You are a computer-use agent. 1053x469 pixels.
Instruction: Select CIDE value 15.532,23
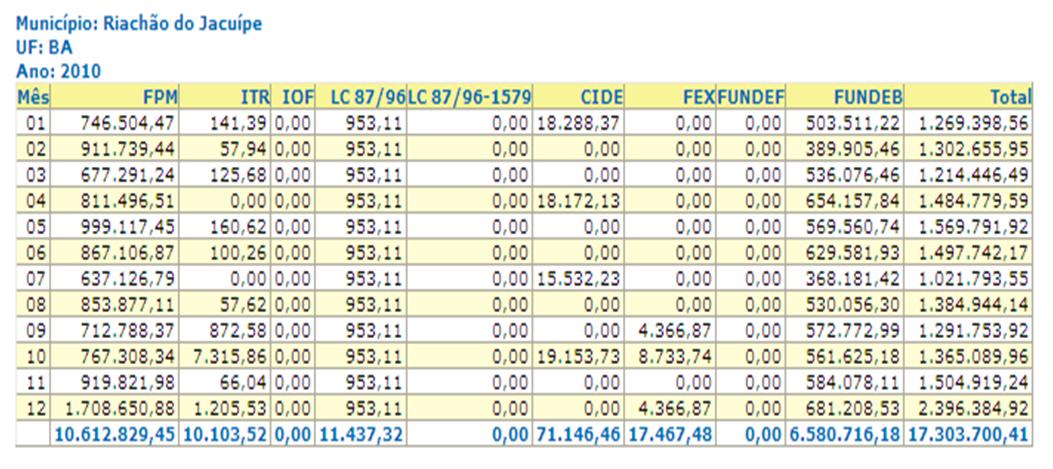tap(578, 279)
